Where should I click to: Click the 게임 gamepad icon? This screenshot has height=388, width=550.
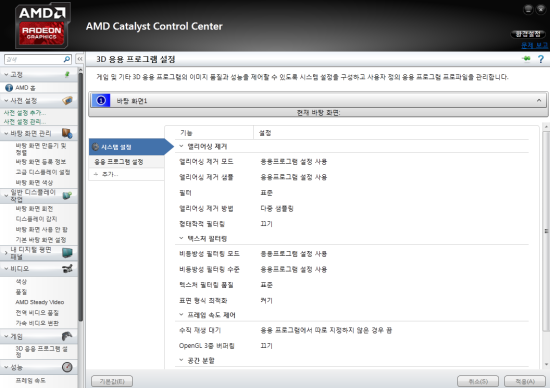click(x=67, y=336)
